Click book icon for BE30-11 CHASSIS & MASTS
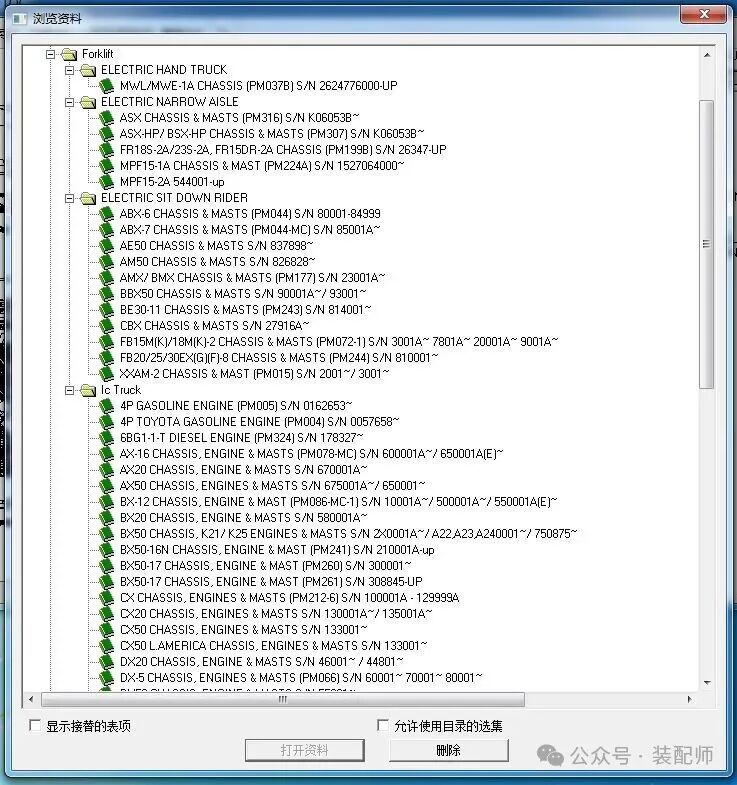The width and height of the screenshot is (737, 785). coord(107,310)
